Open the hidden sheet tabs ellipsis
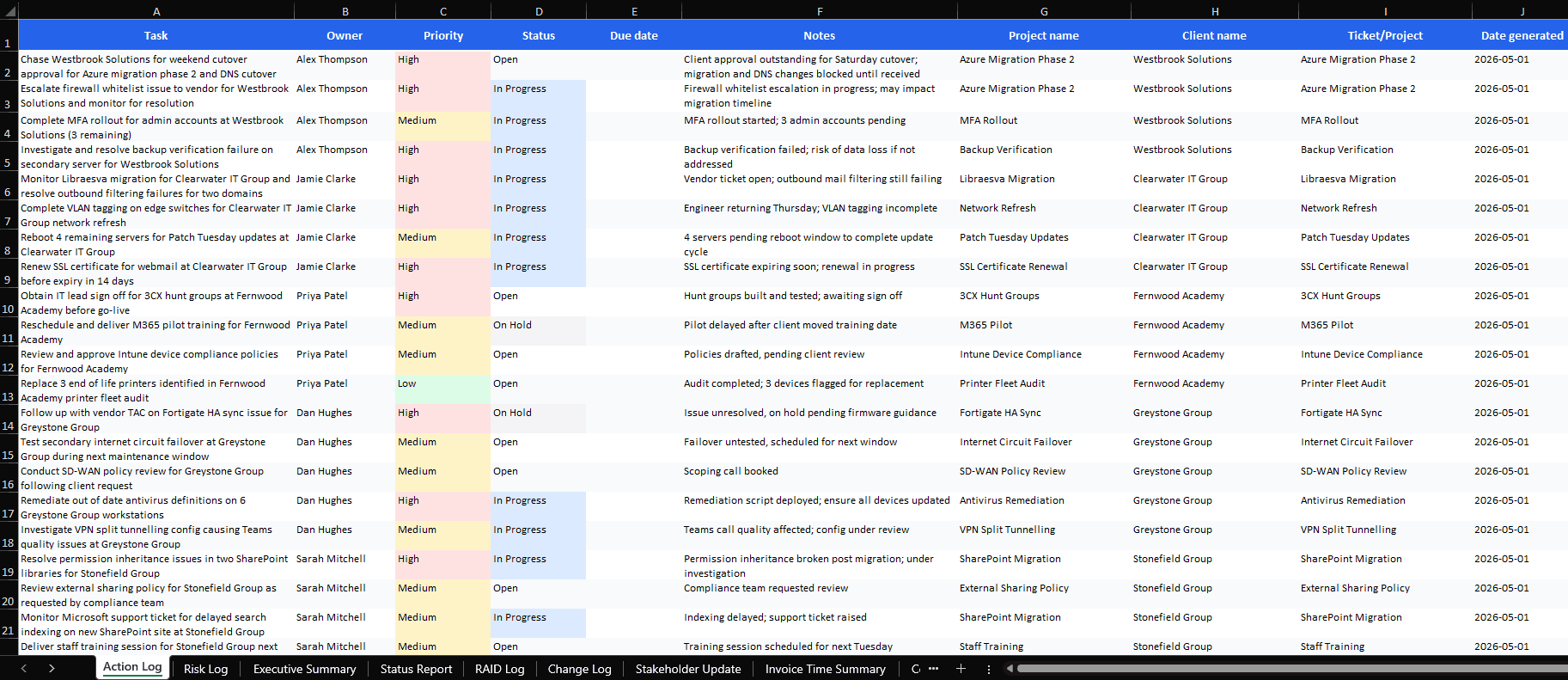Viewport: 1568px width, 680px height. tap(933, 668)
